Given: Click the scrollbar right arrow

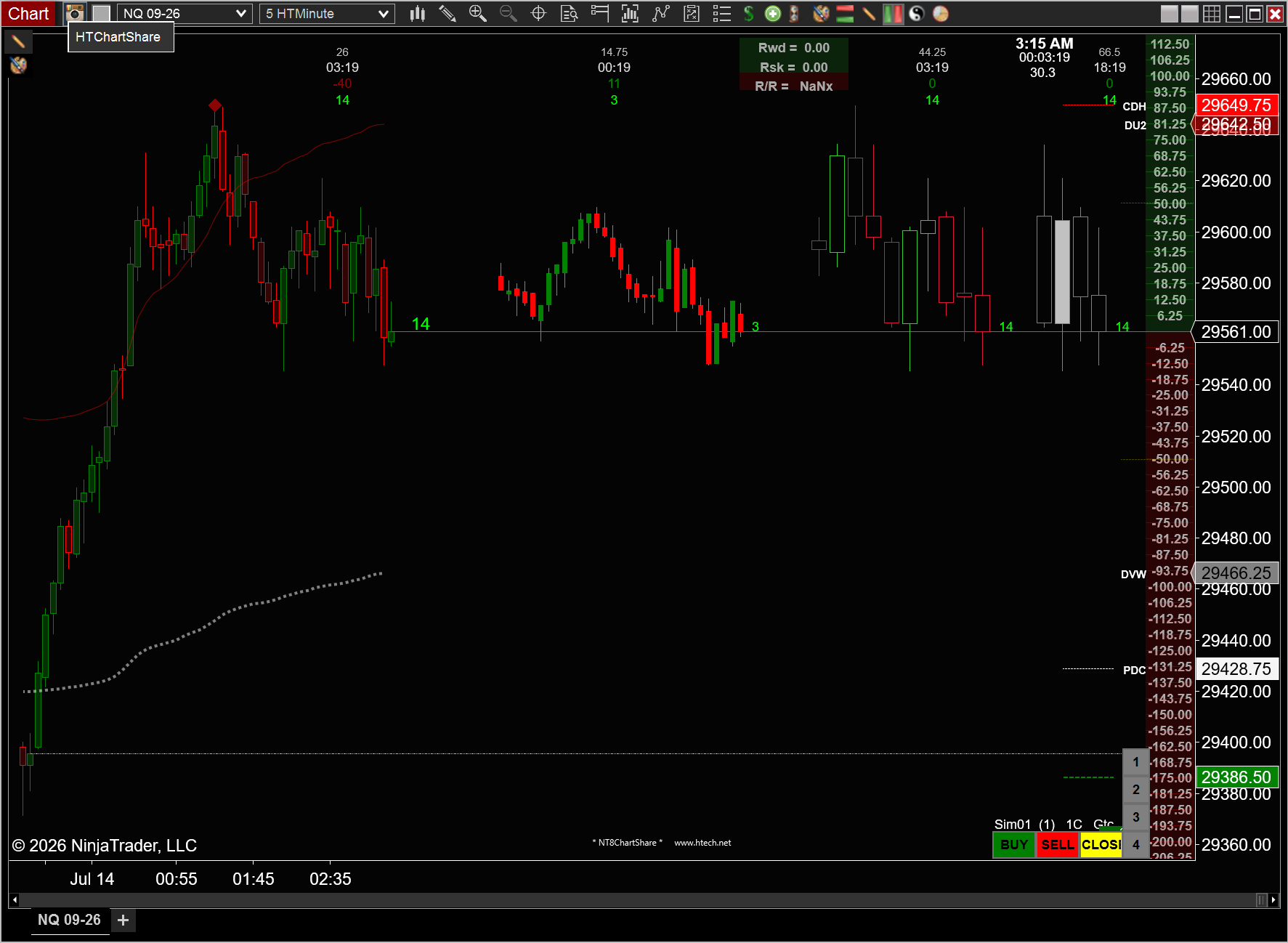Looking at the screenshot, I should coord(1273,900).
